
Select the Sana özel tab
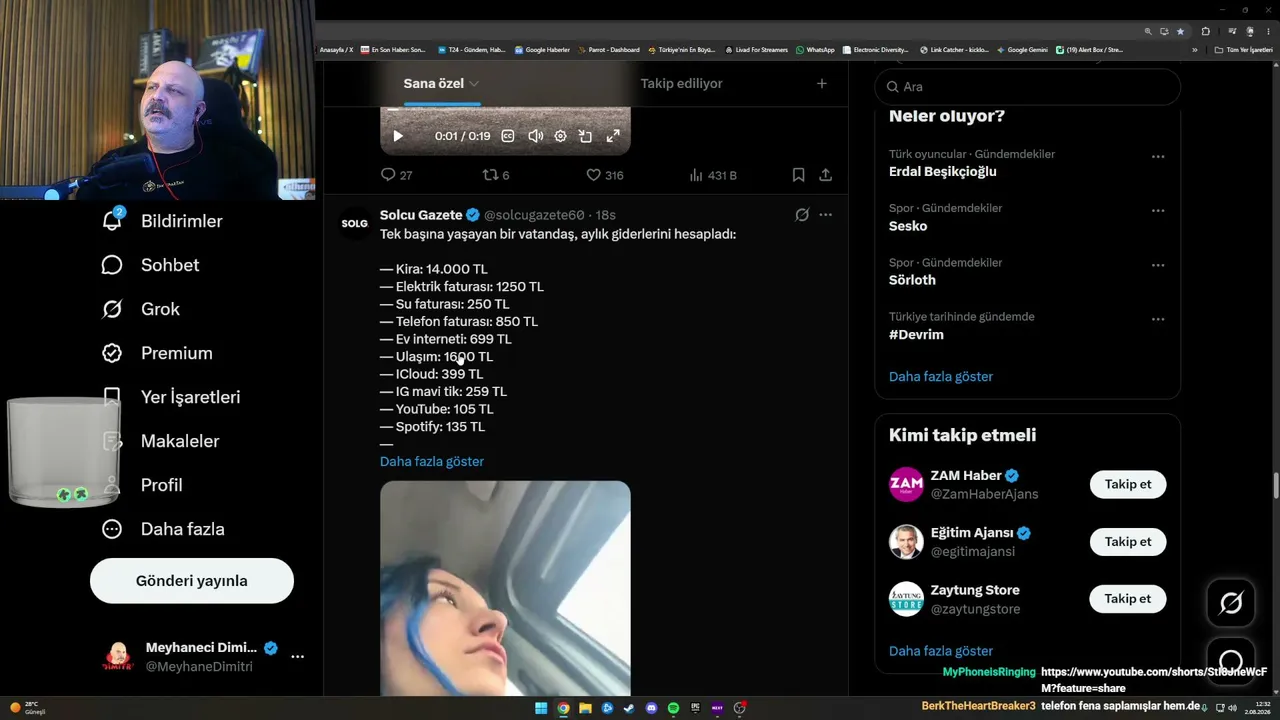[x=433, y=84]
